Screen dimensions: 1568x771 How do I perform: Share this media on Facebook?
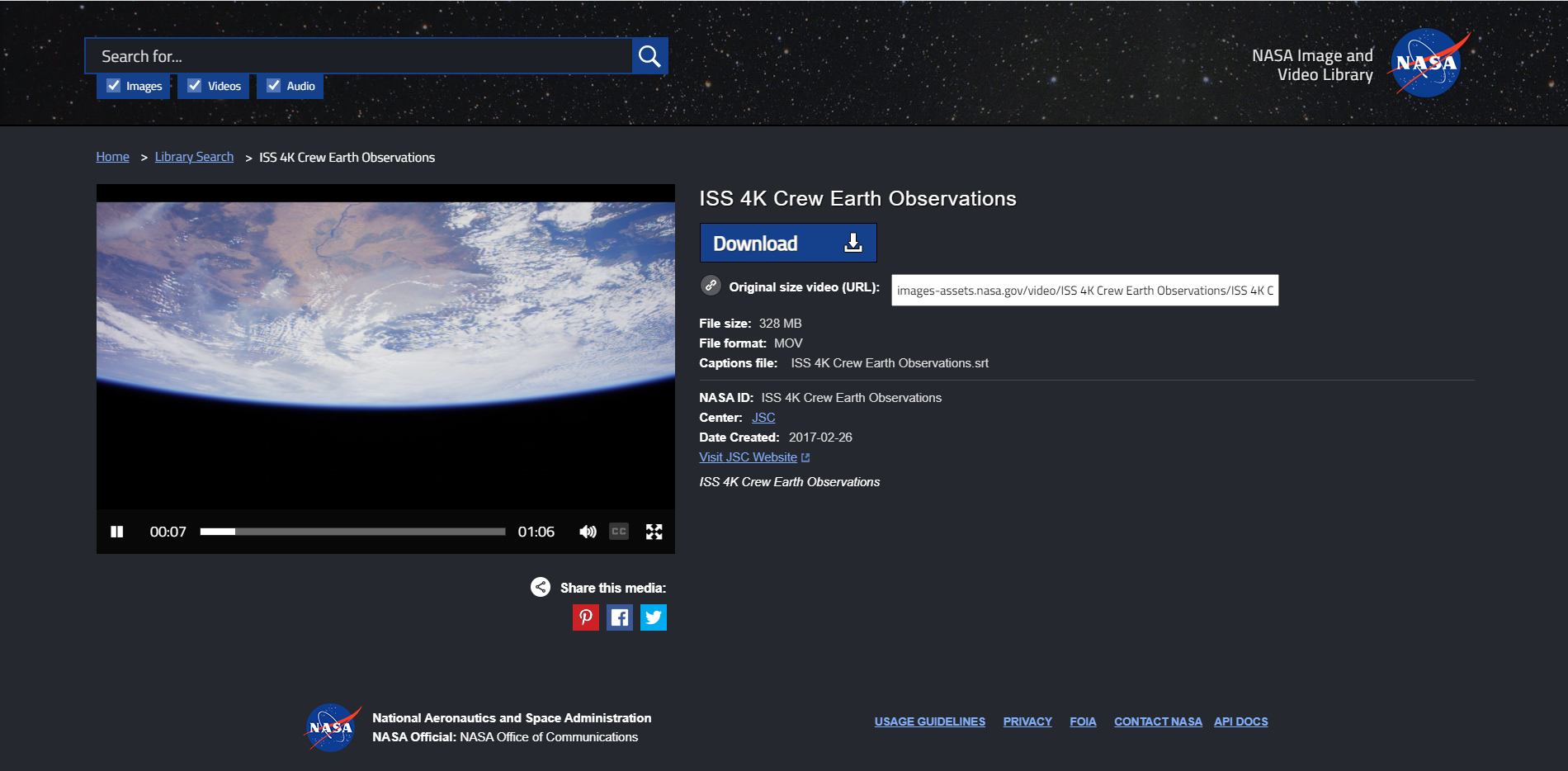click(619, 617)
